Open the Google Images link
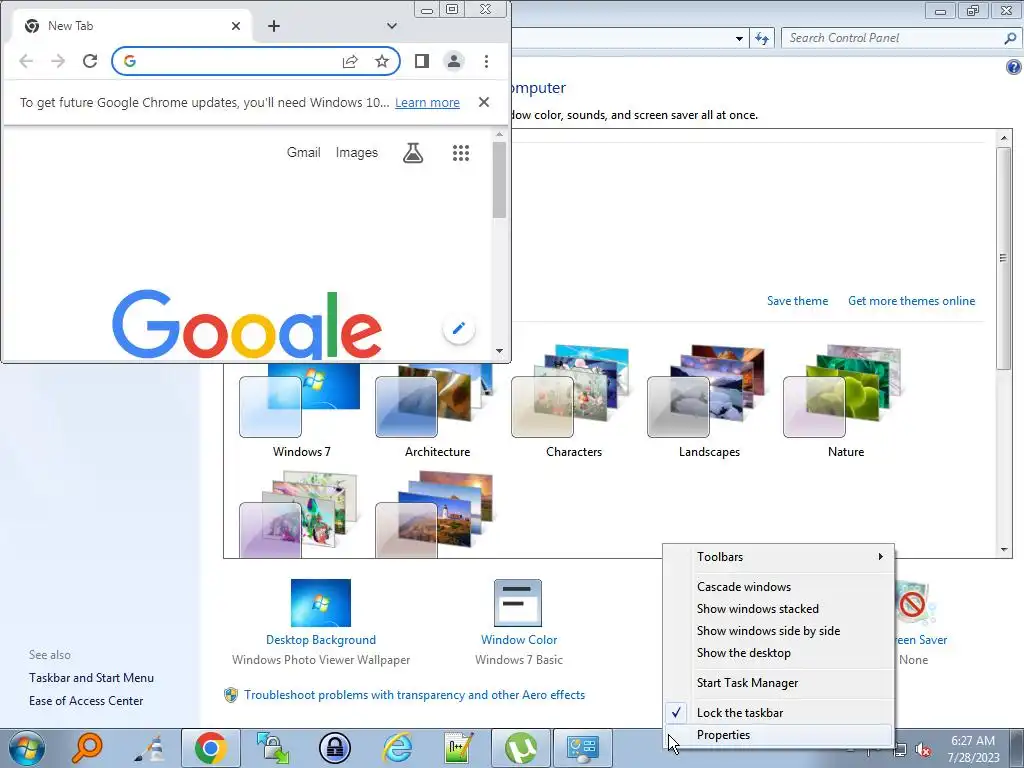Screen dimensions: 1024x768 click(x=357, y=152)
